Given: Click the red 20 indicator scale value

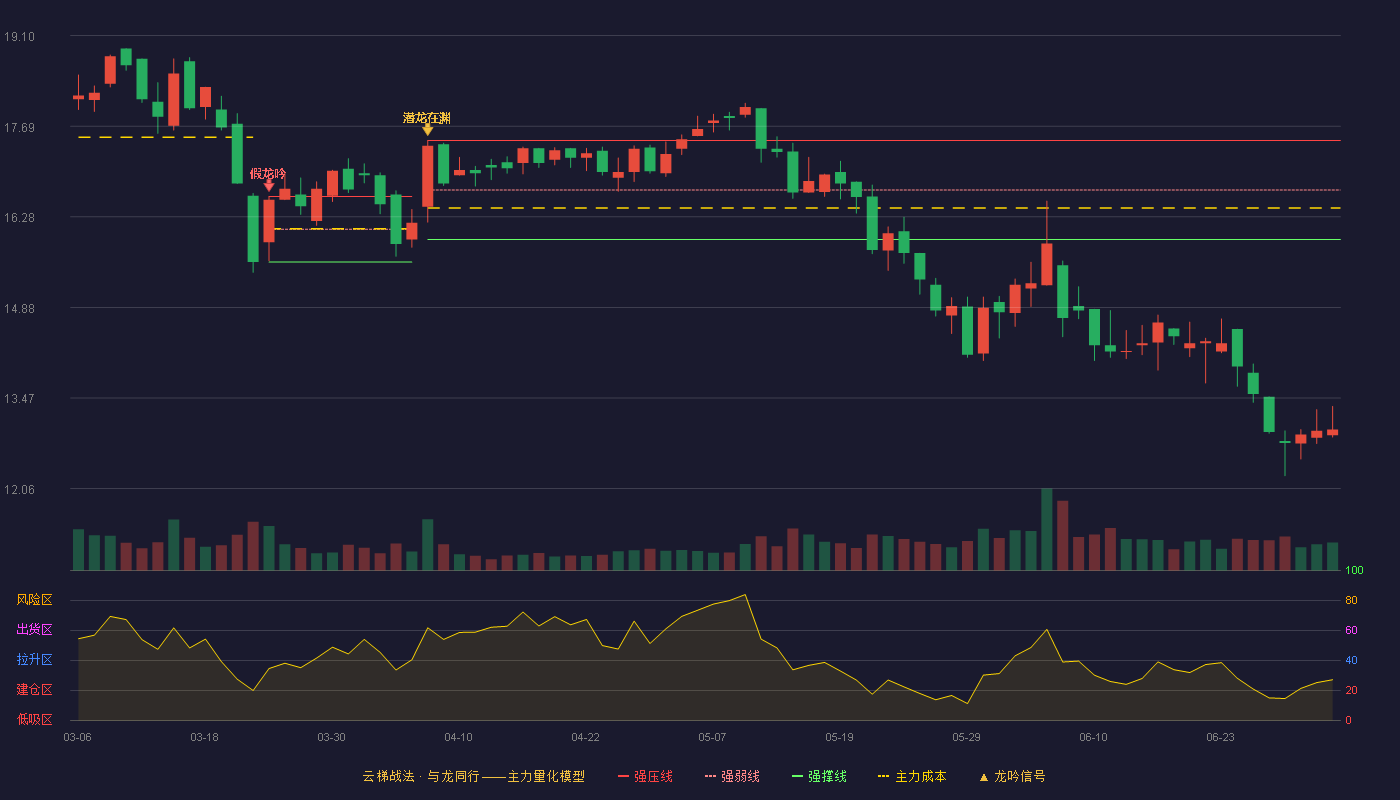Looking at the screenshot, I should click(x=1351, y=690).
